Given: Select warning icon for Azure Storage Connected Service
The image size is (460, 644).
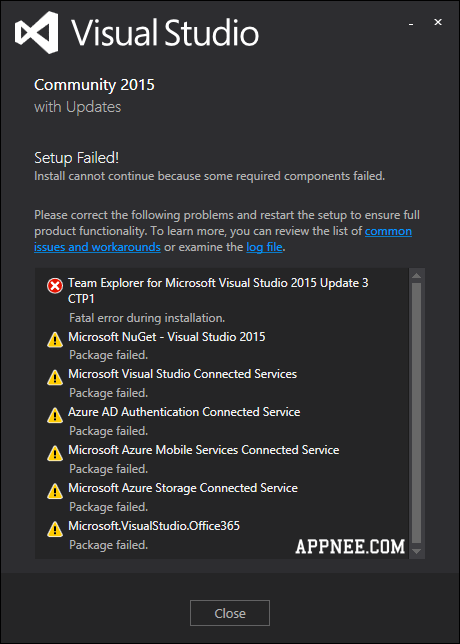Looking at the screenshot, I should coord(55,491).
